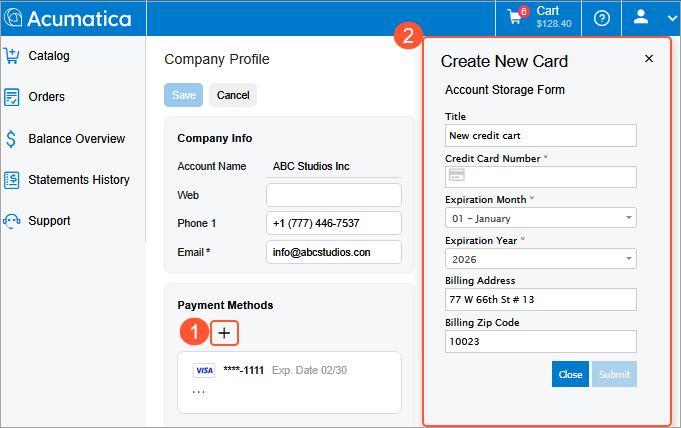Open the shopping cart icon
681x428 pixels.
tap(516, 17)
